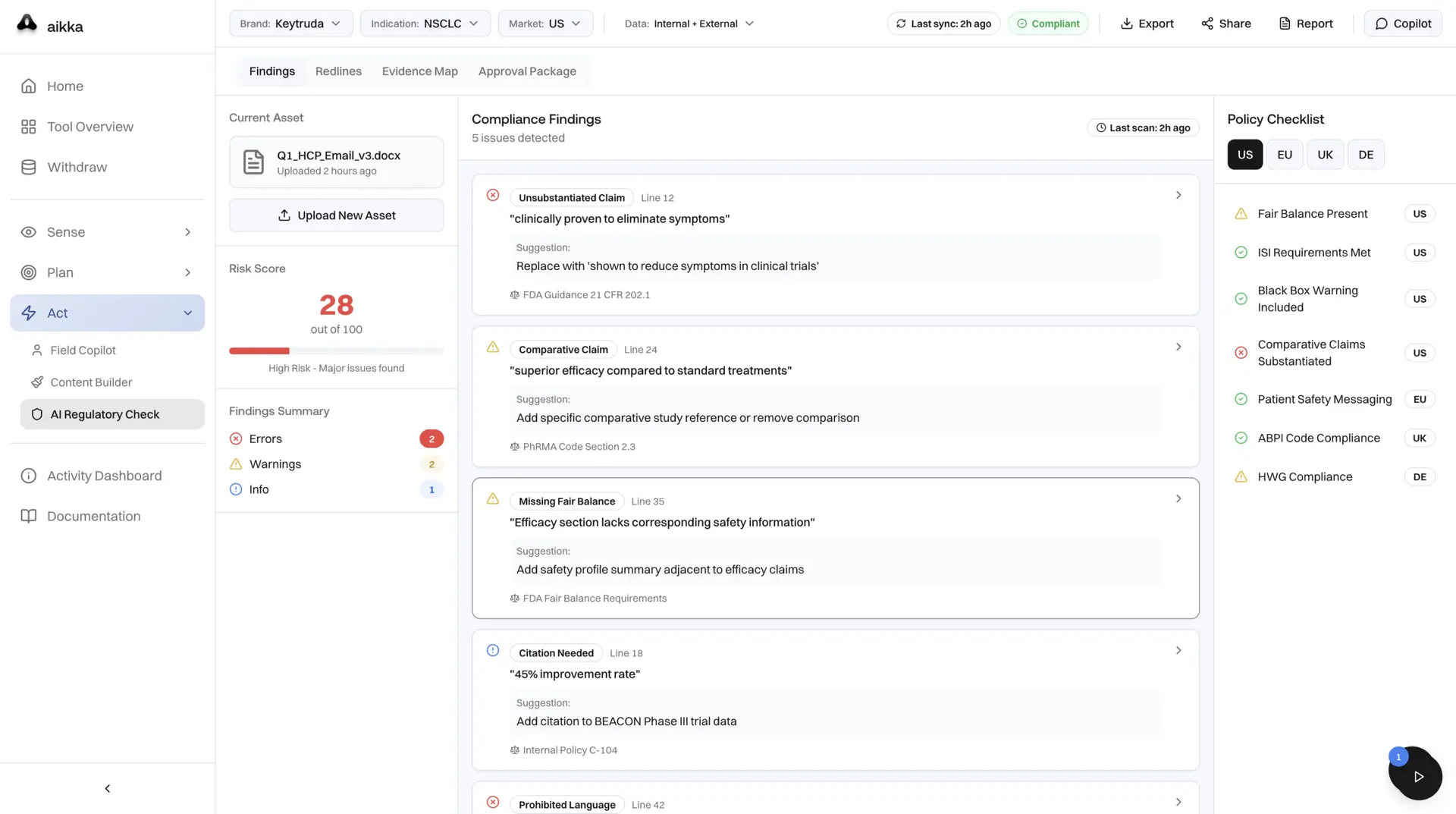This screenshot has width=1456, height=814.
Task: Switch to the Redlines tab
Action: [x=338, y=71]
